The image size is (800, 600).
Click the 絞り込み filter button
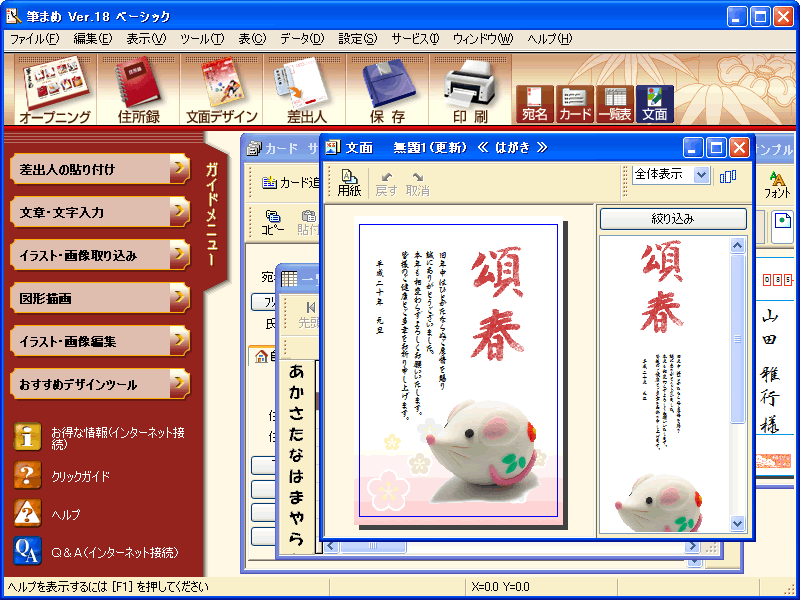coord(673,219)
